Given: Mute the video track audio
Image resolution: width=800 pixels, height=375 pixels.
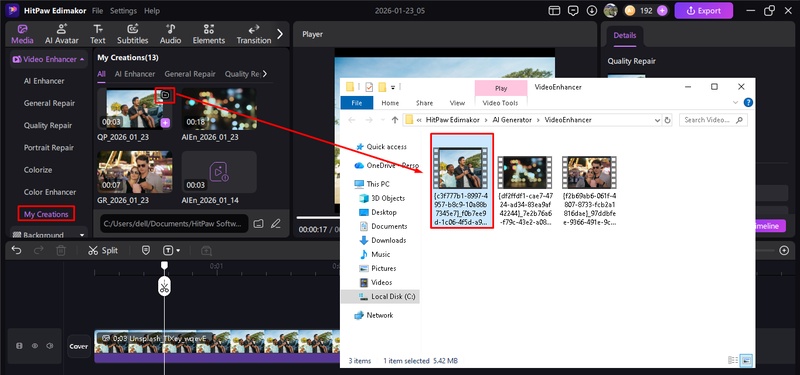Looking at the screenshot, I should [x=49, y=346].
